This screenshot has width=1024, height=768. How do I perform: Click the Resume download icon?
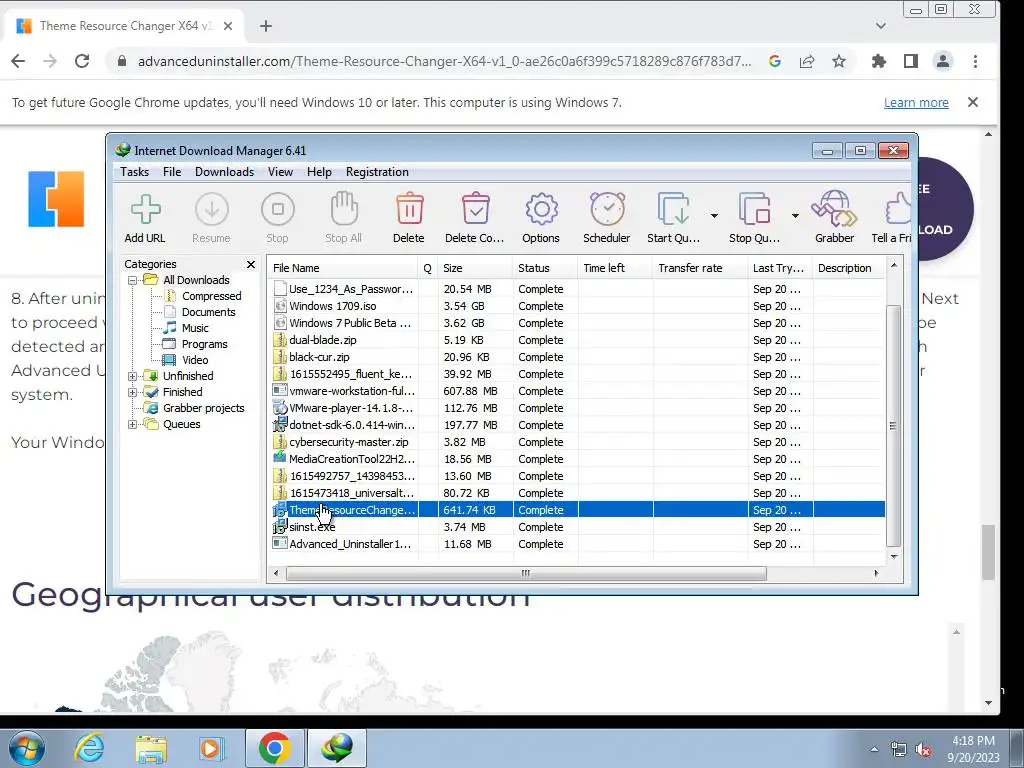coord(211,218)
